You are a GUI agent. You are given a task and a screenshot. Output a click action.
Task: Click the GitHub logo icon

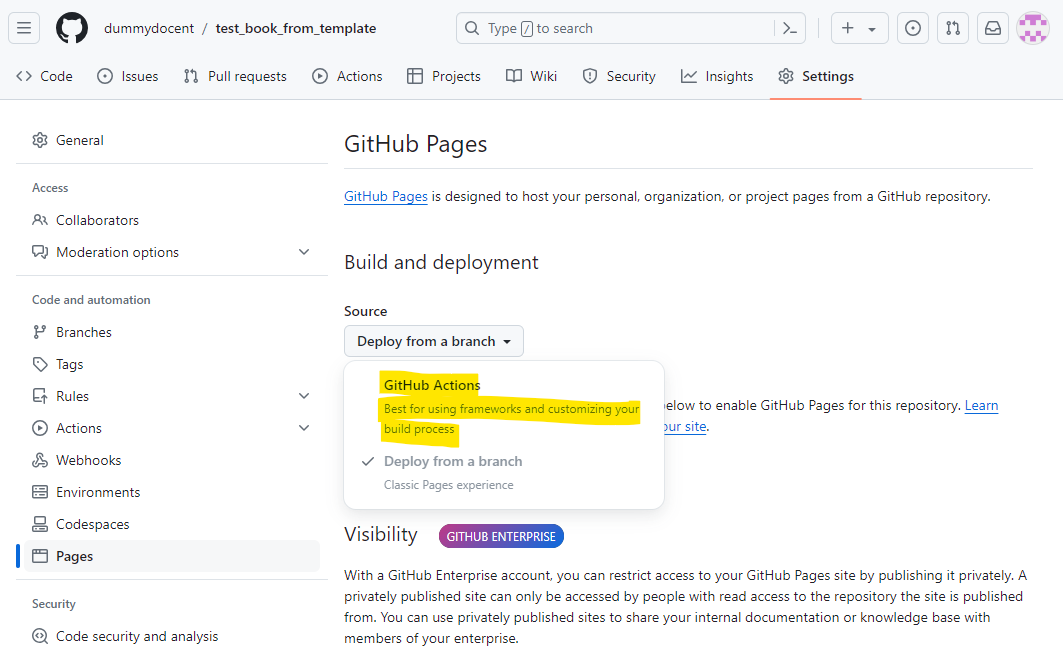click(x=72, y=28)
